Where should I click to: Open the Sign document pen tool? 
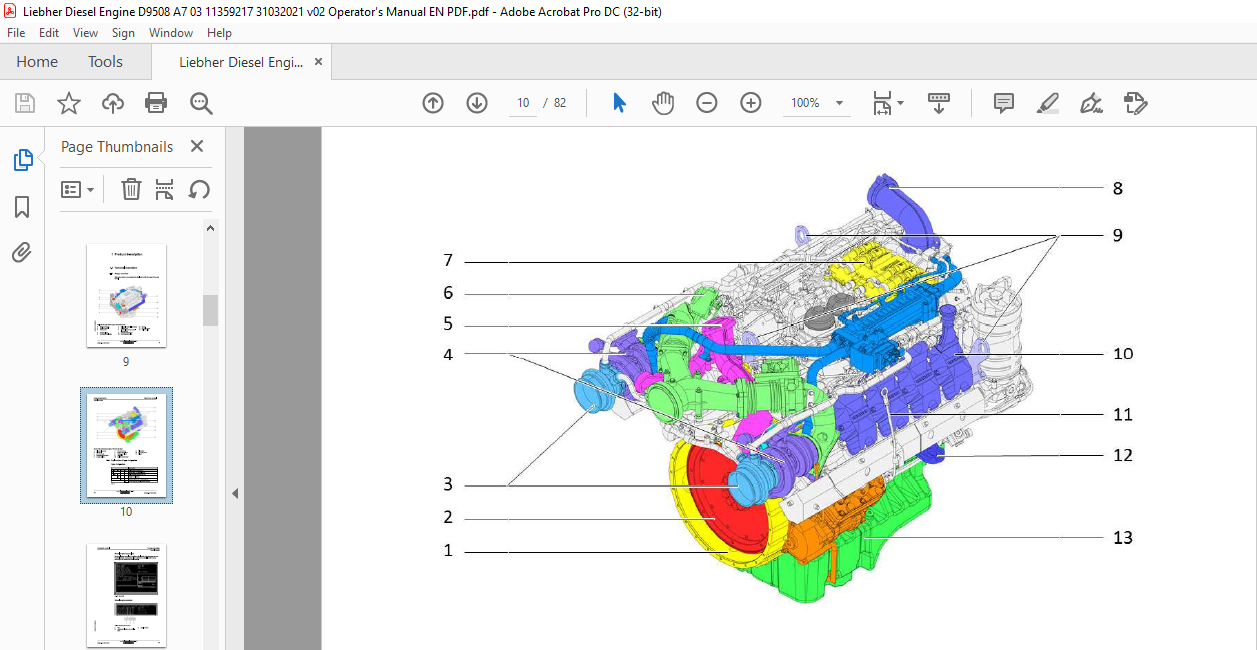pyautogui.click(x=1092, y=103)
